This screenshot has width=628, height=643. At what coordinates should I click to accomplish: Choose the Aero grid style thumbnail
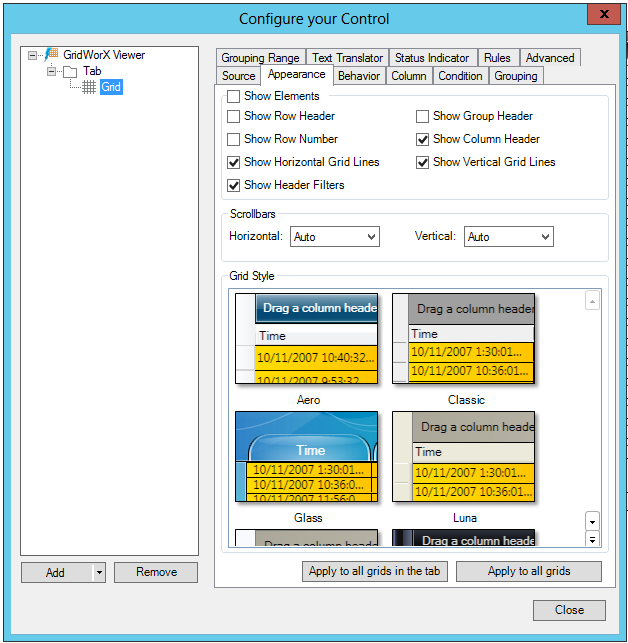click(x=307, y=338)
